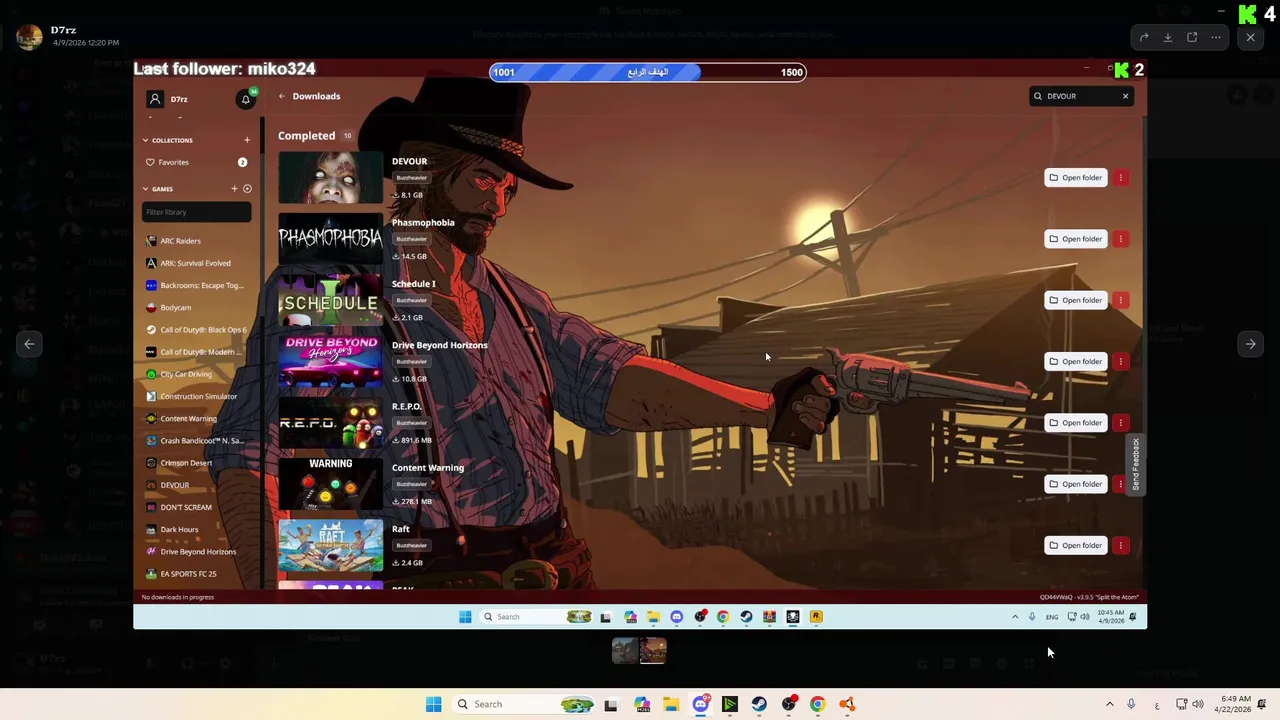
Task: Collapse the Collections section chevron
Action: coord(145,140)
